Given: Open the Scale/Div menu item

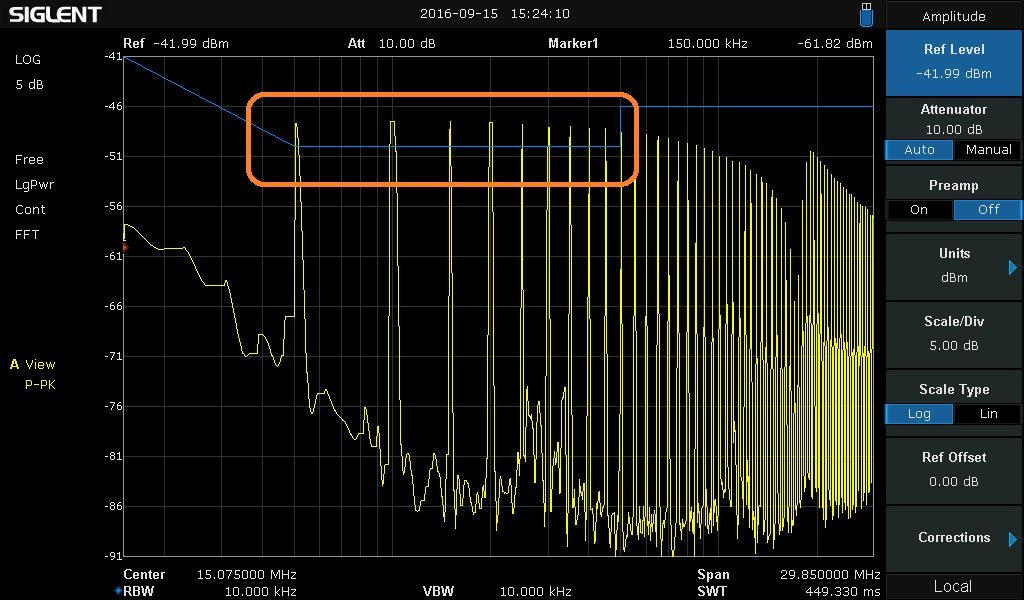Looking at the screenshot, I should [953, 333].
